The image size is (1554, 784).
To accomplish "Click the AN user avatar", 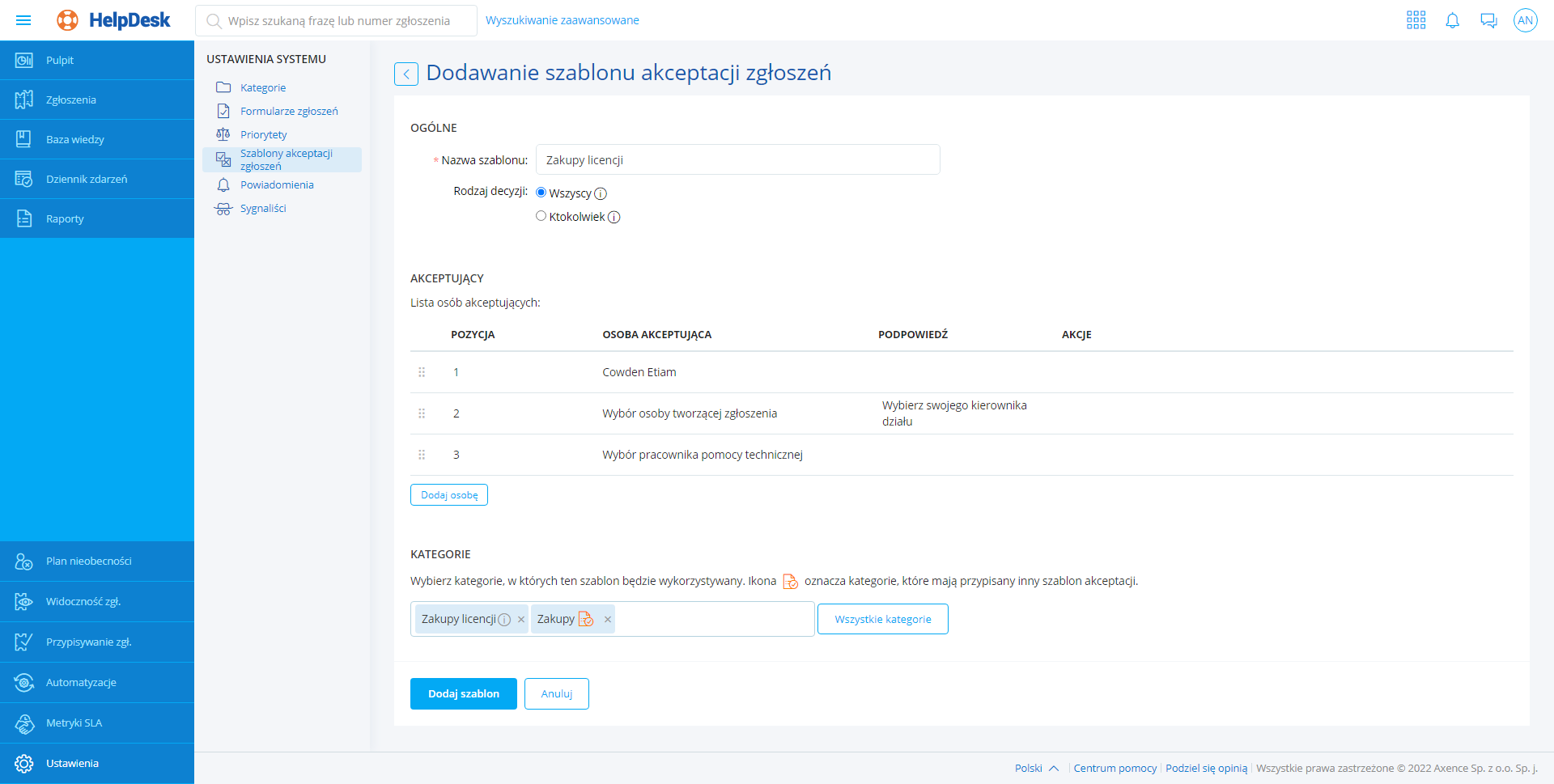I will [x=1525, y=20].
